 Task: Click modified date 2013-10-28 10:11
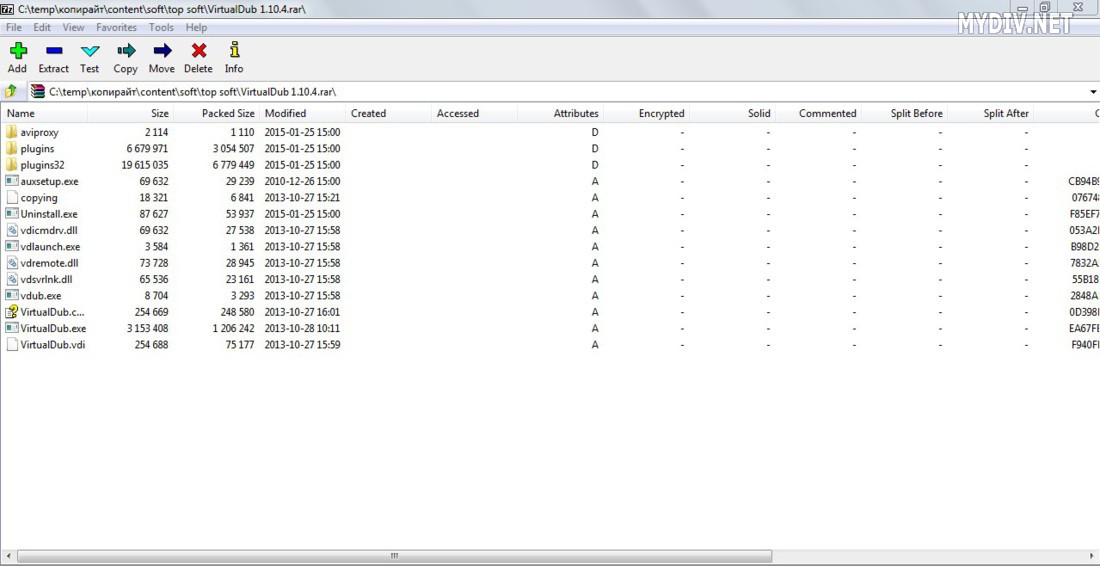302,328
